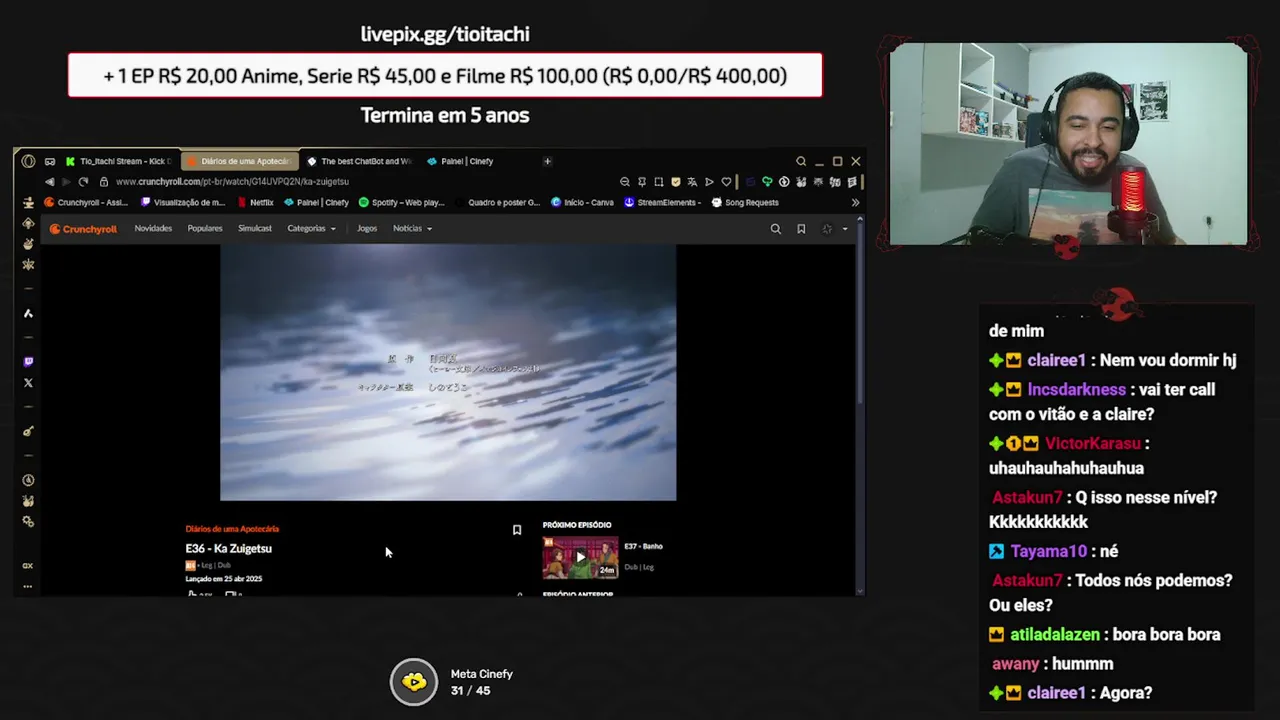Click chat username claireе1 saying Agora?
Viewport: 1280px width, 720px height.
[1056, 692]
